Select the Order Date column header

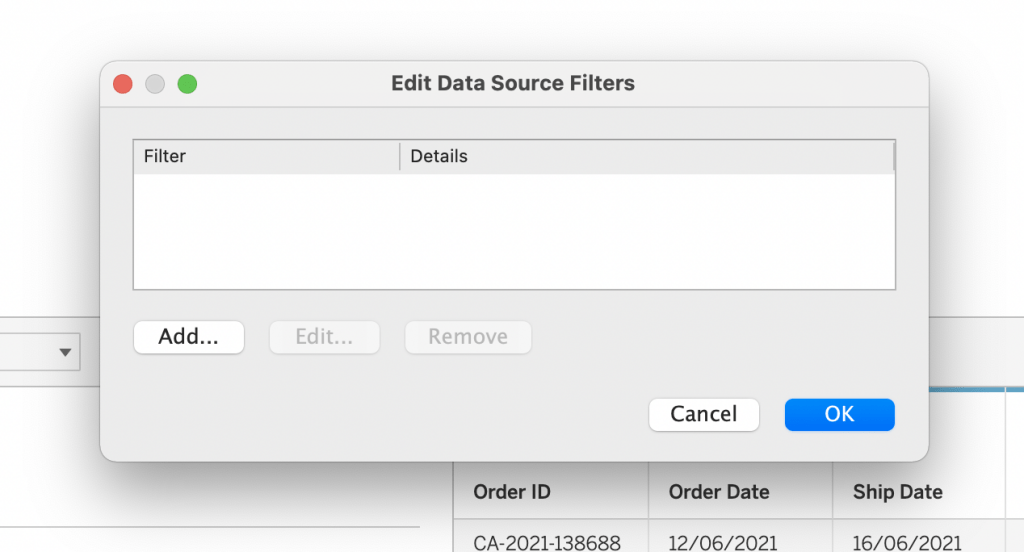click(719, 492)
